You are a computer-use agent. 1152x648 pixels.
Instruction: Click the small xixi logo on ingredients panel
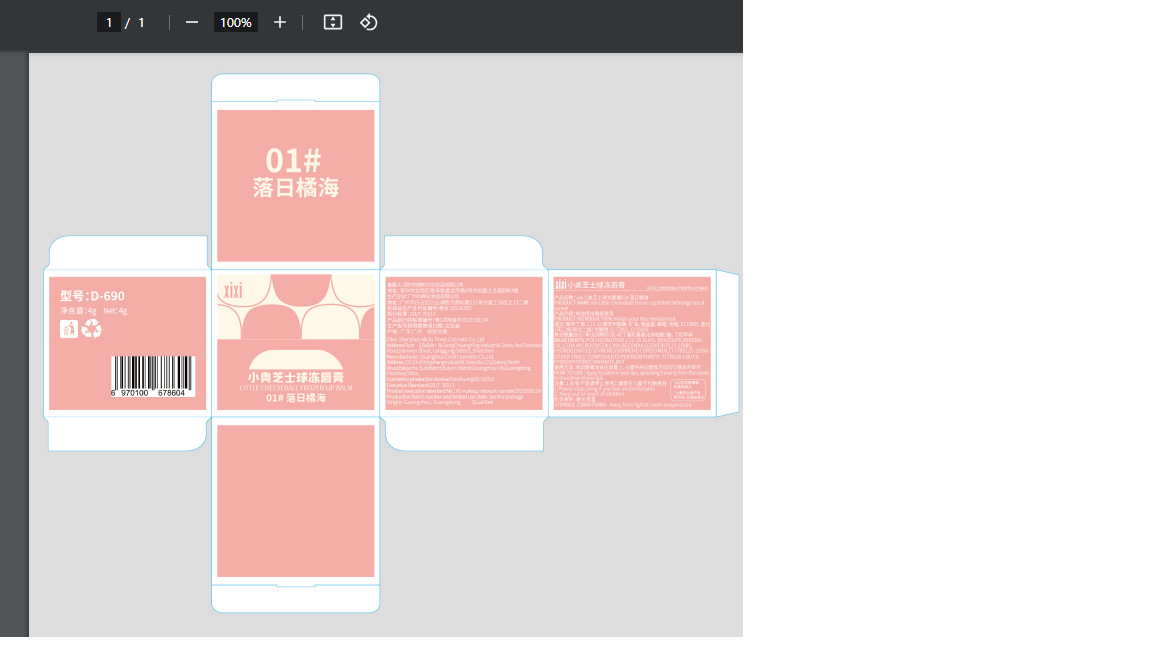click(560, 286)
